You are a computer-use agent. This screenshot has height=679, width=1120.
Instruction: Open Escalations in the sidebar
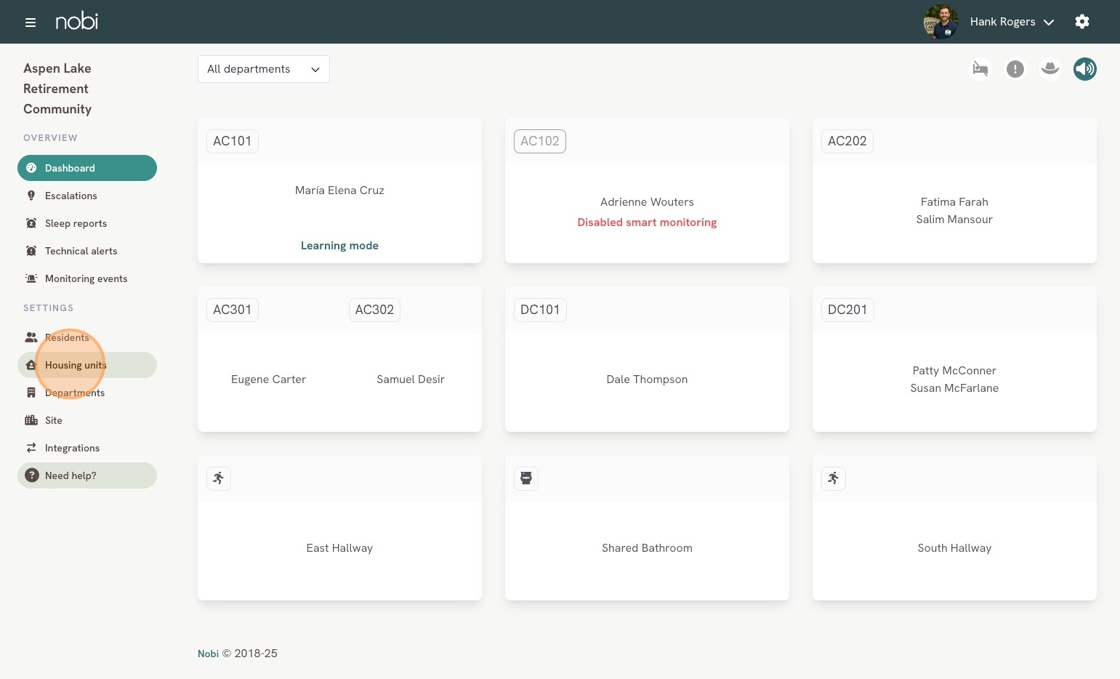click(71, 196)
